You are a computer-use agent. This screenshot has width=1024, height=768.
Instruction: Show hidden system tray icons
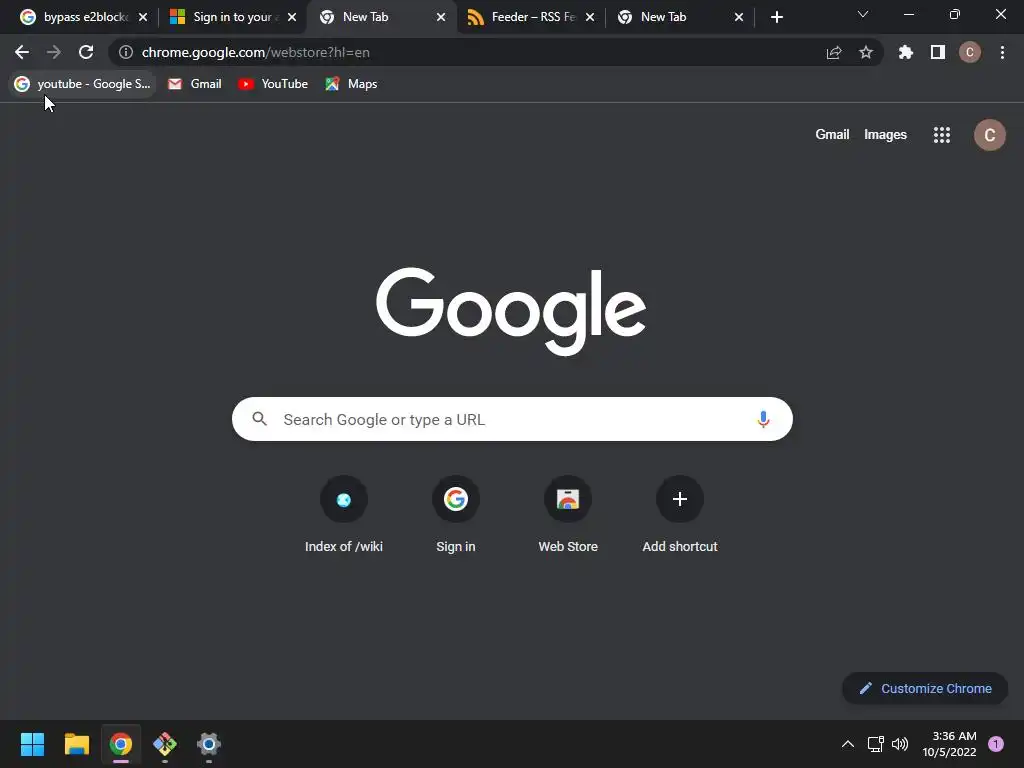pos(848,744)
